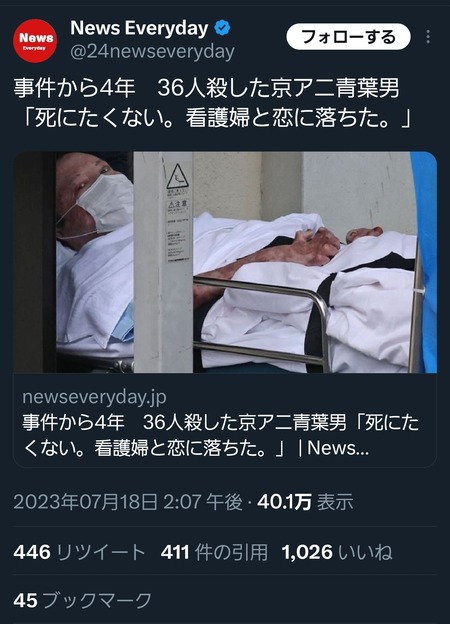Screen dimensions: 450x624
Task: Select the tweet text starting with 事件から4年
Action: (213, 103)
